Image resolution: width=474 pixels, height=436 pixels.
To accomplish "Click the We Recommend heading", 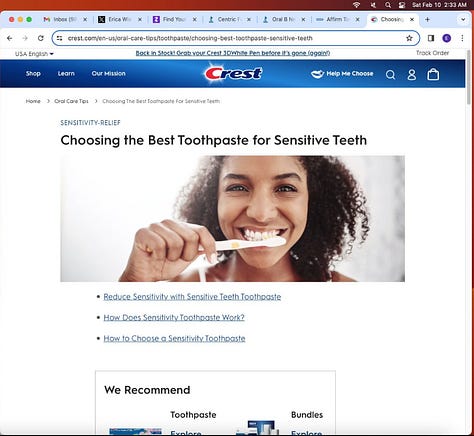I will pos(147,390).
